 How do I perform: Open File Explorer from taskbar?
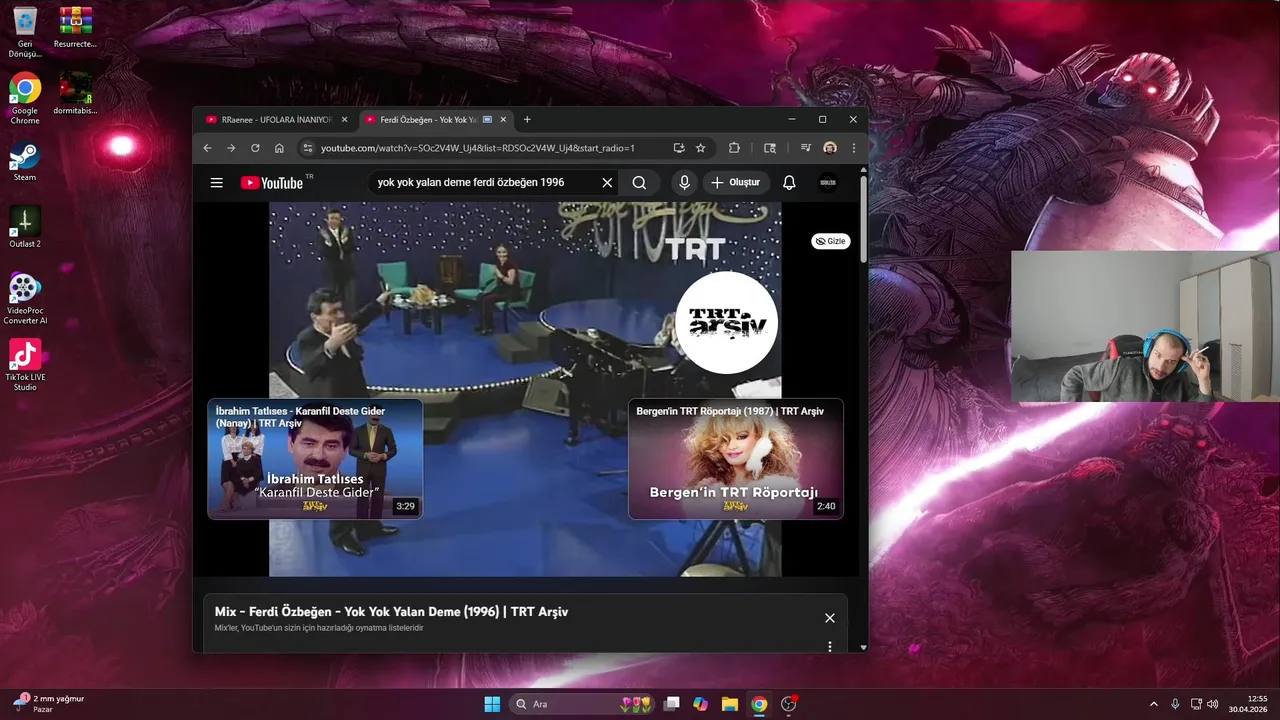(x=730, y=704)
